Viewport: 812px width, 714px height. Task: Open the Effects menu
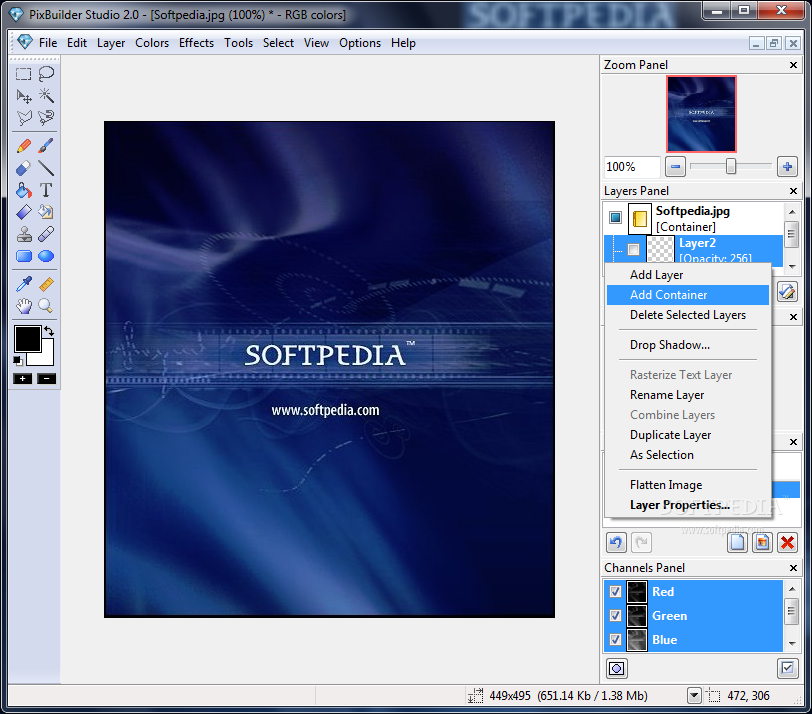[x=196, y=43]
